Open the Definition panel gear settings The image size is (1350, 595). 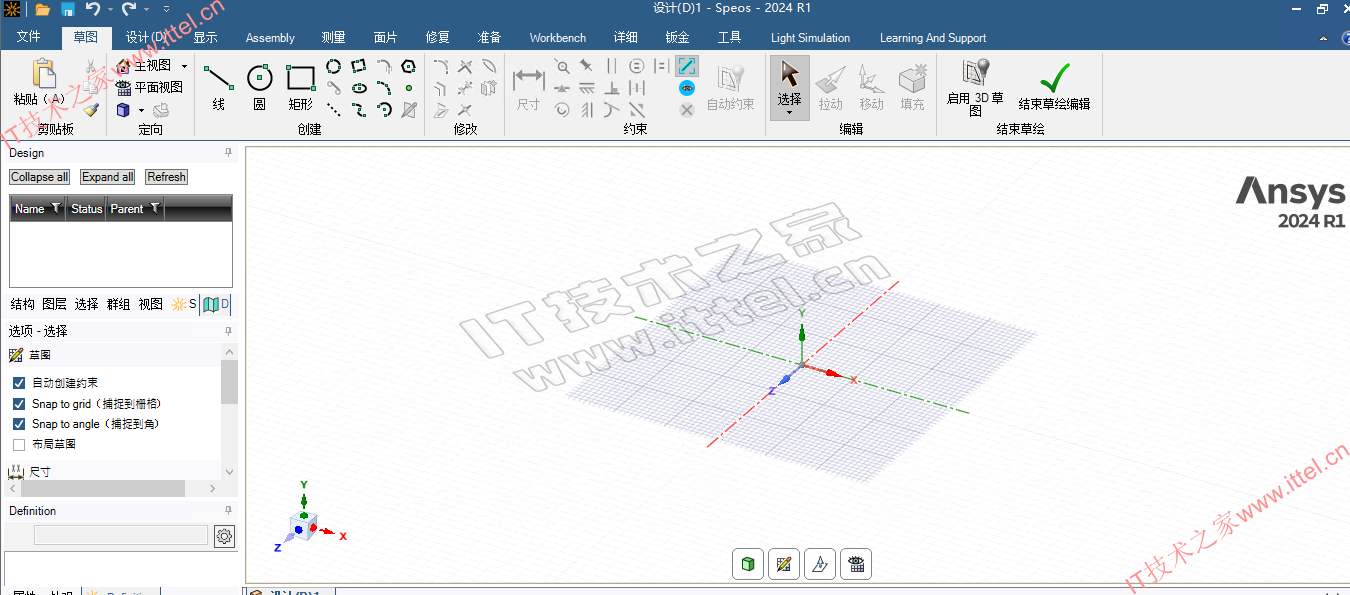coord(224,536)
